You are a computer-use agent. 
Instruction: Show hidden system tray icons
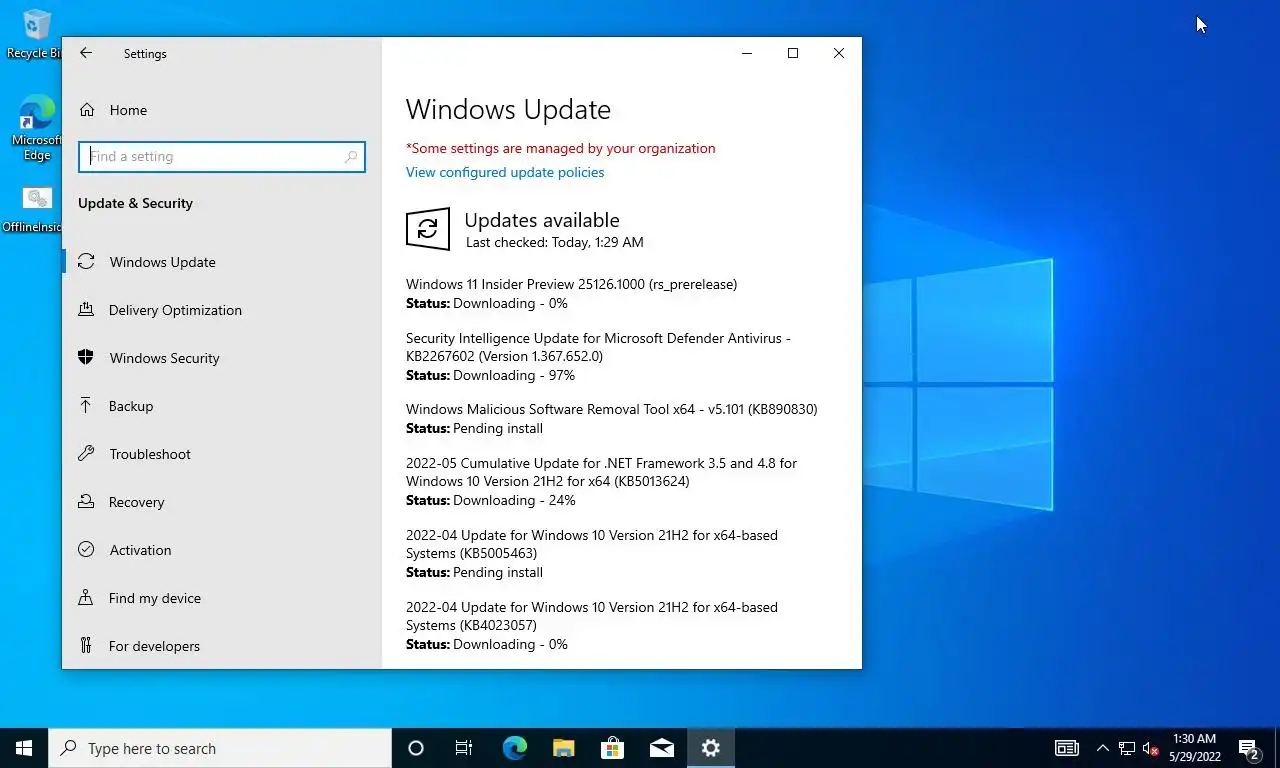1103,748
